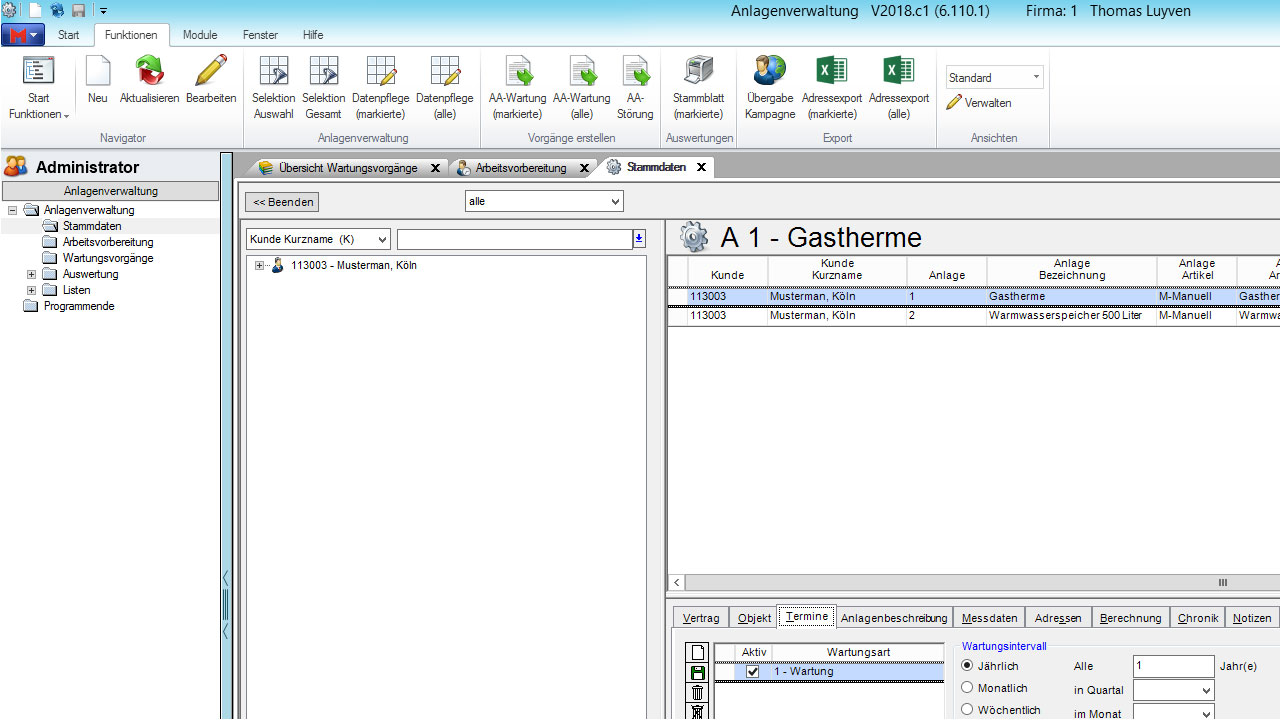Open the Kunde Kurzname (K) dropdown
The height and width of the screenshot is (720, 1280).
tap(318, 239)
